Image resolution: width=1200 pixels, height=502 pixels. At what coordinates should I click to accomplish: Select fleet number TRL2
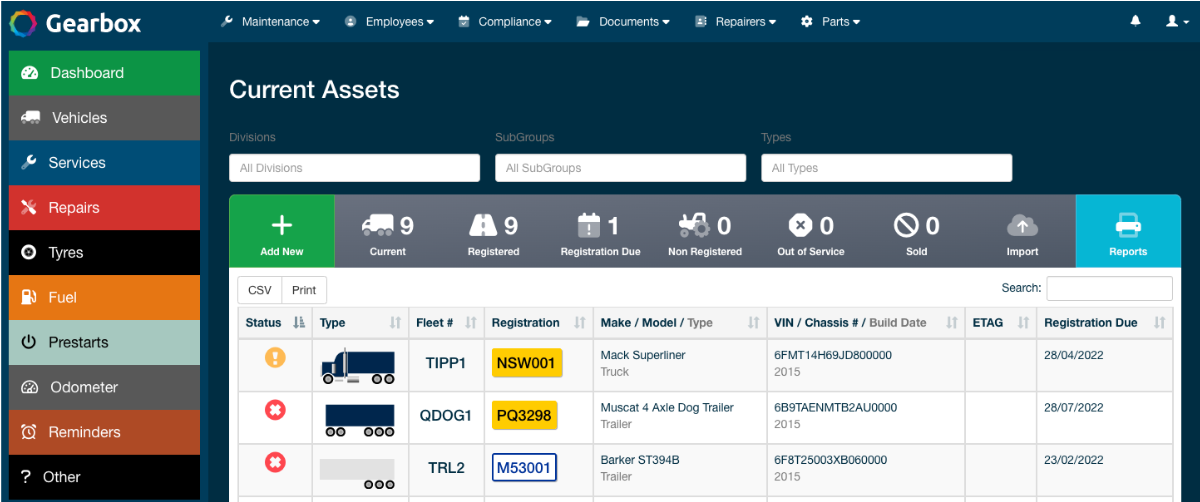pos(446,468)
